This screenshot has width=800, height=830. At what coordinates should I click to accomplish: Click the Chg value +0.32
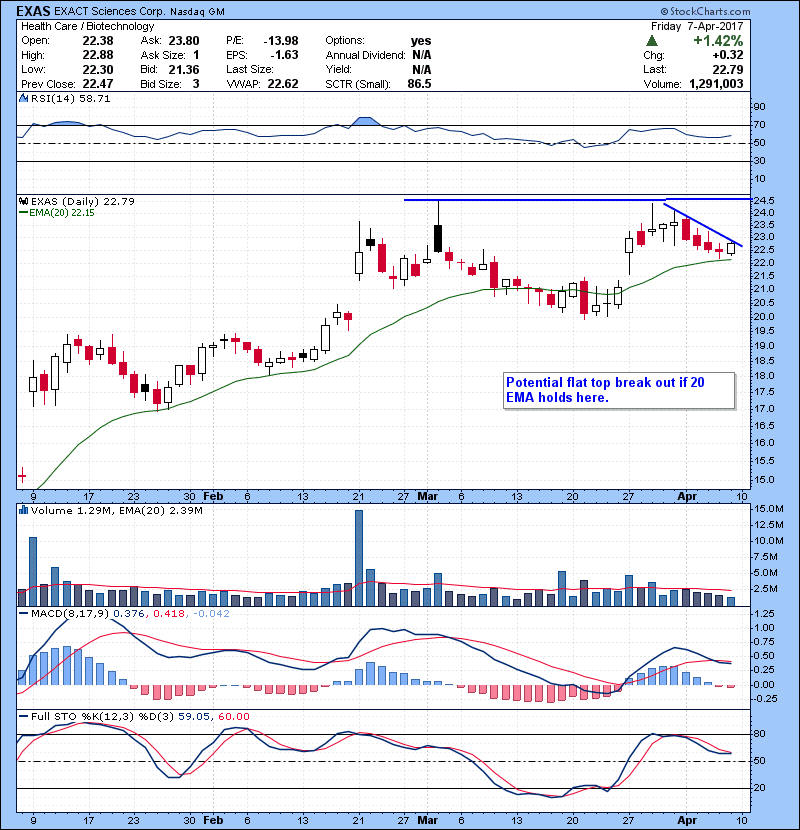tap(727, 55)
